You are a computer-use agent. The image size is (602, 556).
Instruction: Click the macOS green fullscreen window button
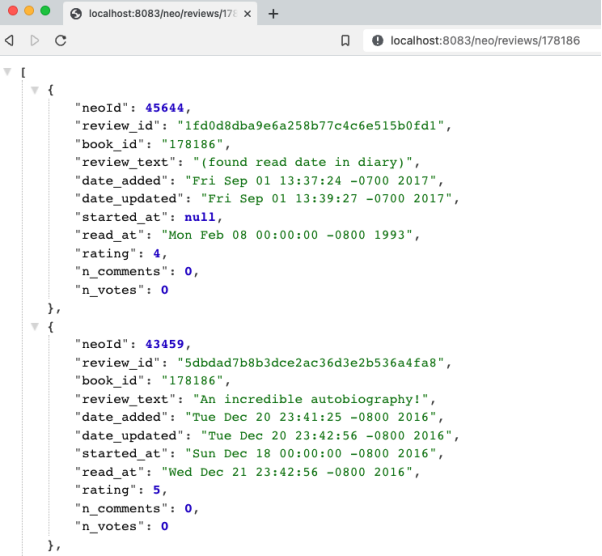[45, 11]
